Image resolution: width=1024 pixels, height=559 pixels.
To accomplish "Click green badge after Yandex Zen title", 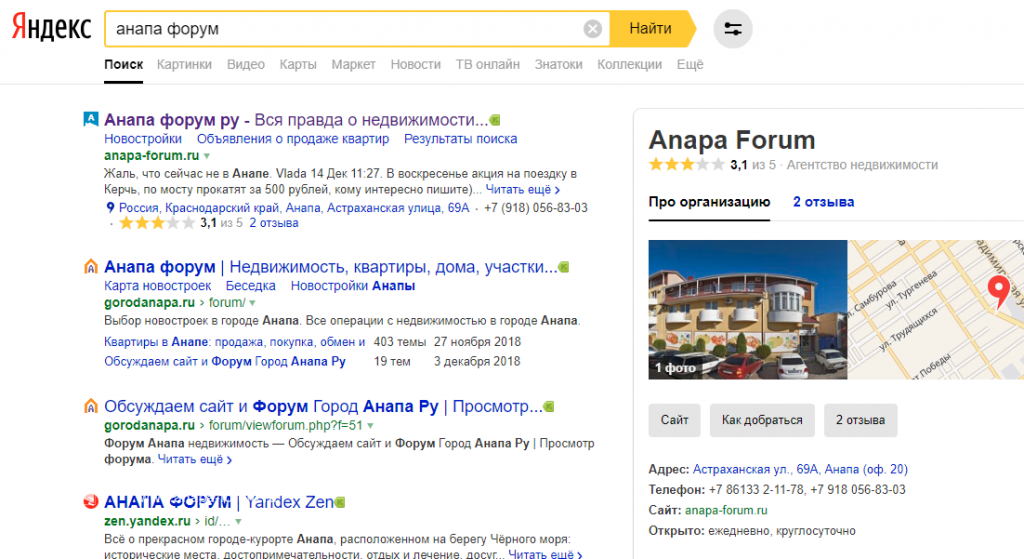I will tap(340, 502).
